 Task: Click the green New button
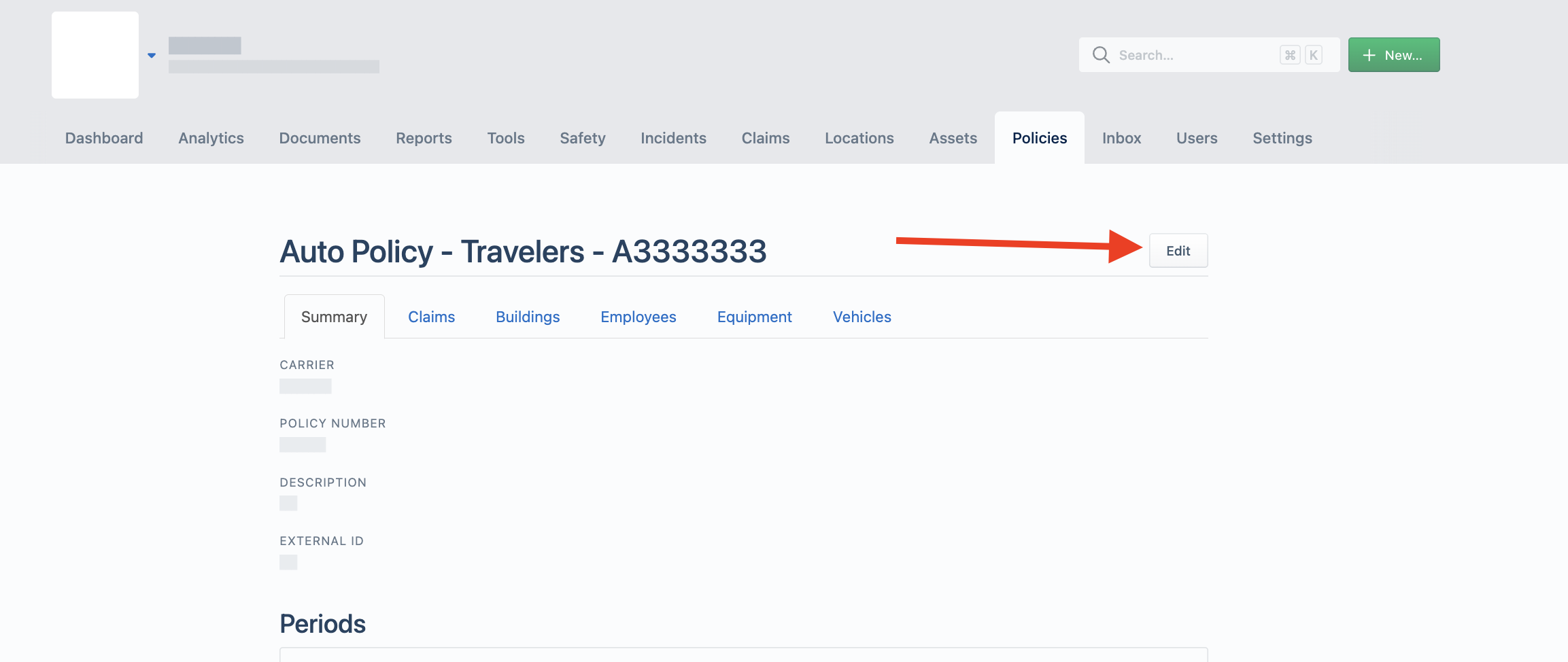1394,55
